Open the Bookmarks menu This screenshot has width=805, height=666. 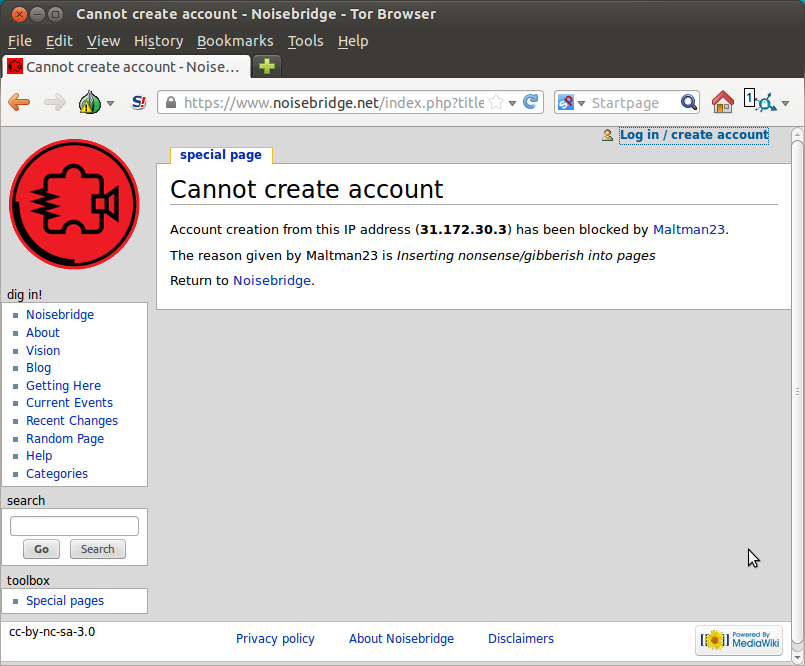pos(235,41)
